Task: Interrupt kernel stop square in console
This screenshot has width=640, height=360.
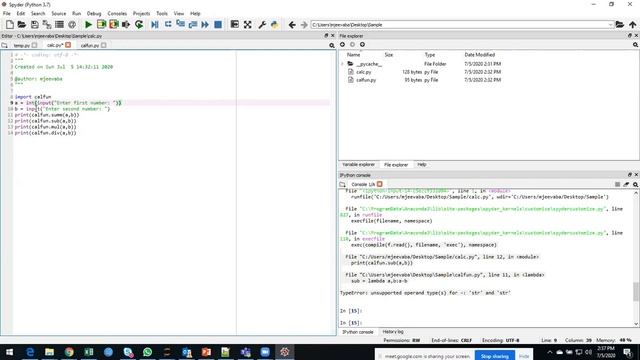Action: [x=617, y=184]
